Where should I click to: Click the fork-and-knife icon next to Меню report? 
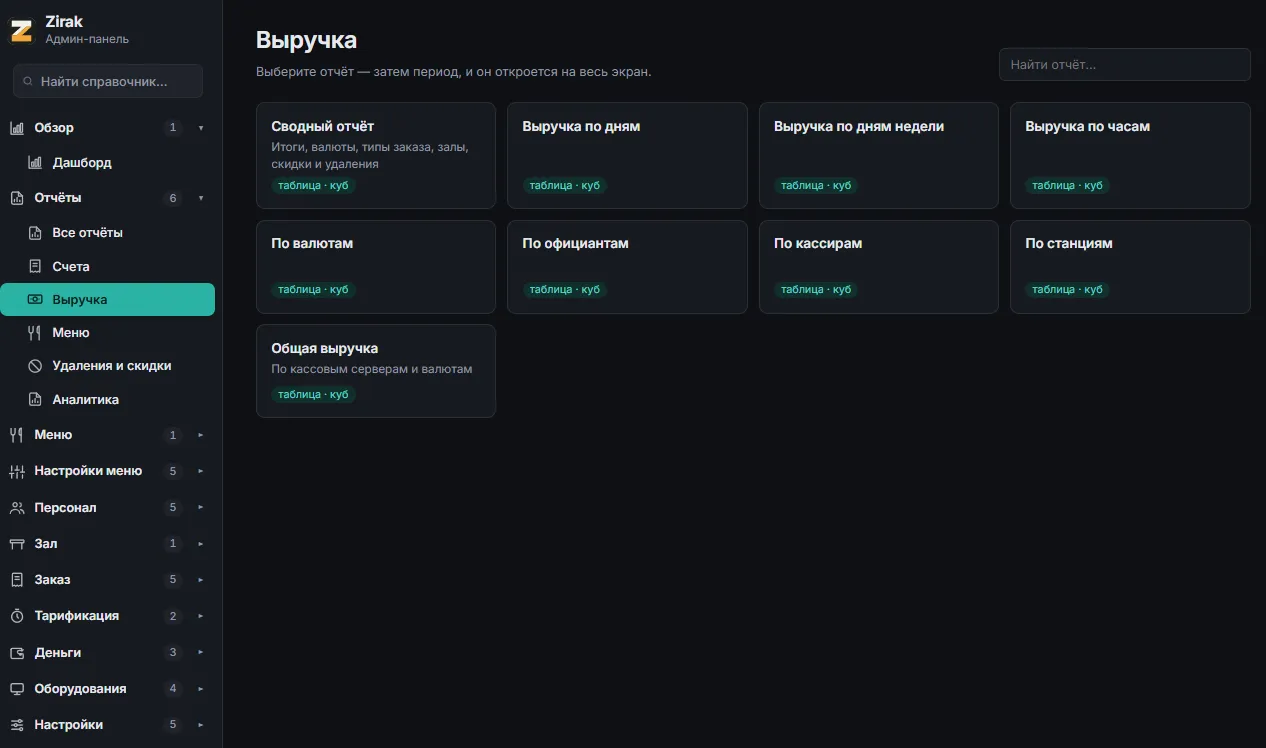coord(35,332)
